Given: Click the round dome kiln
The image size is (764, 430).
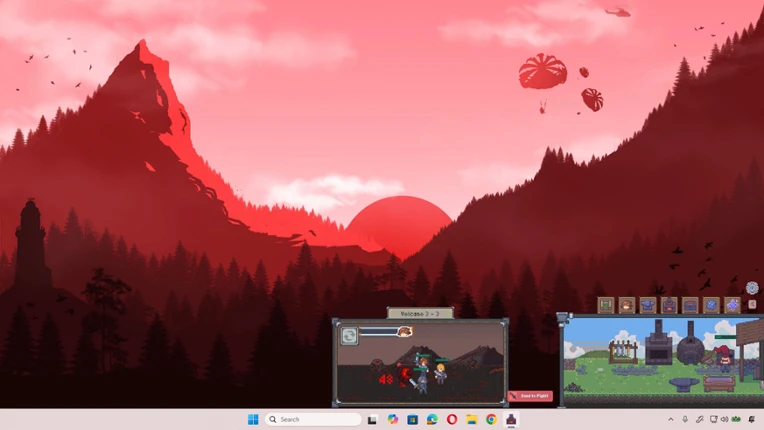Looking at the screenshot, I should coord(690,344).
